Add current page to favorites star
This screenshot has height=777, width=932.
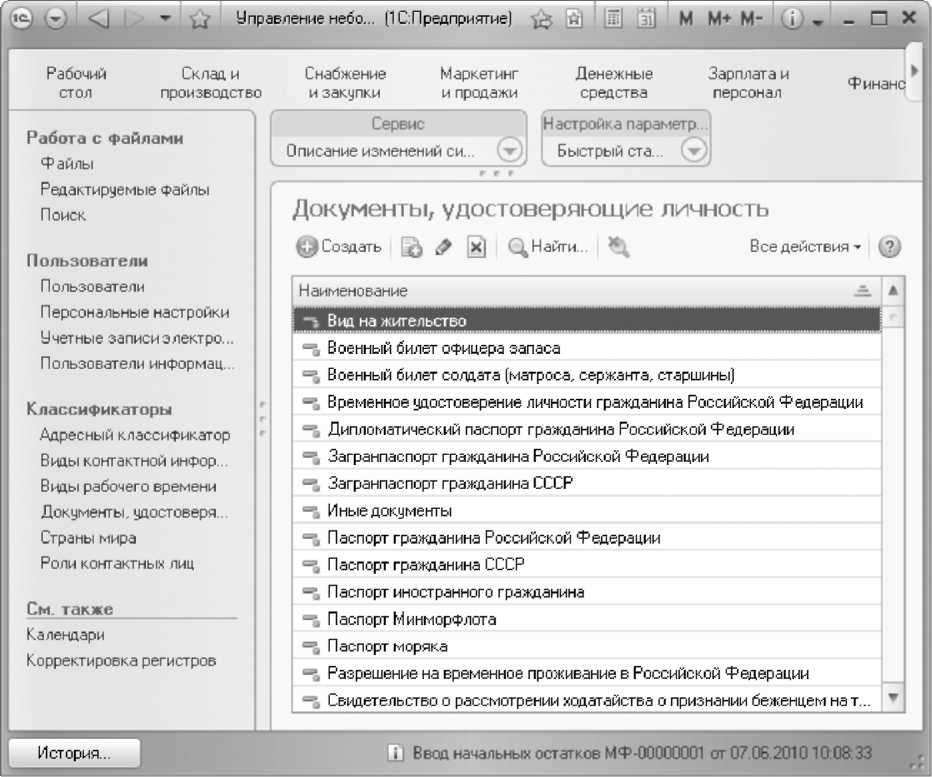[541, 20]
